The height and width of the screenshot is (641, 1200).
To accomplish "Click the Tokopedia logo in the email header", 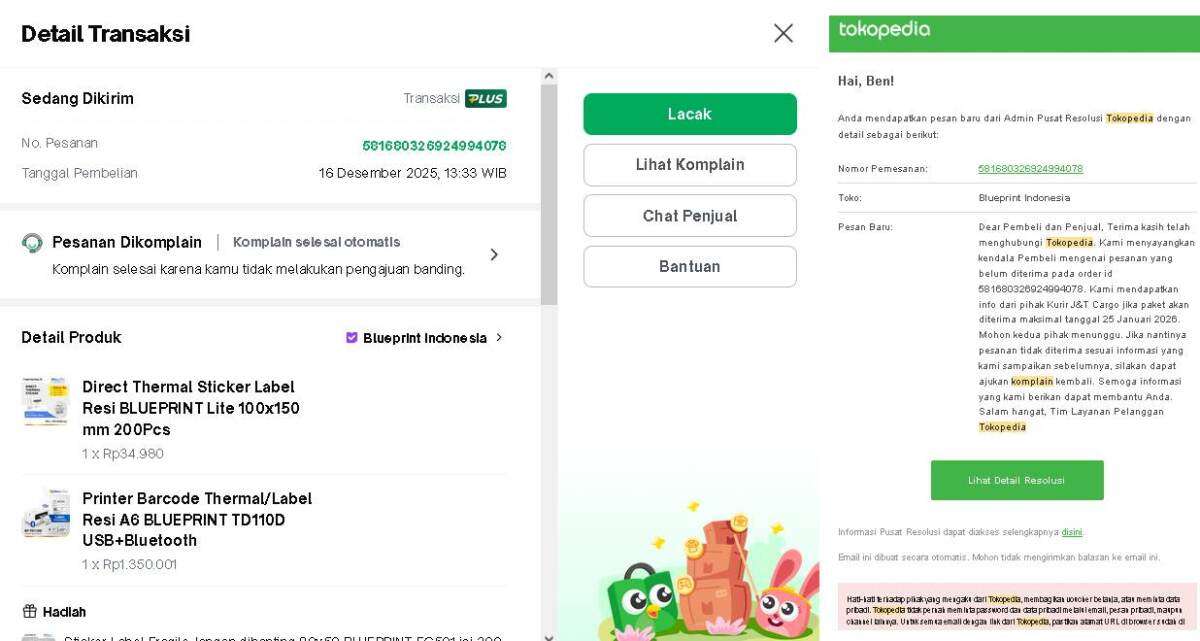I will (884, 30).
